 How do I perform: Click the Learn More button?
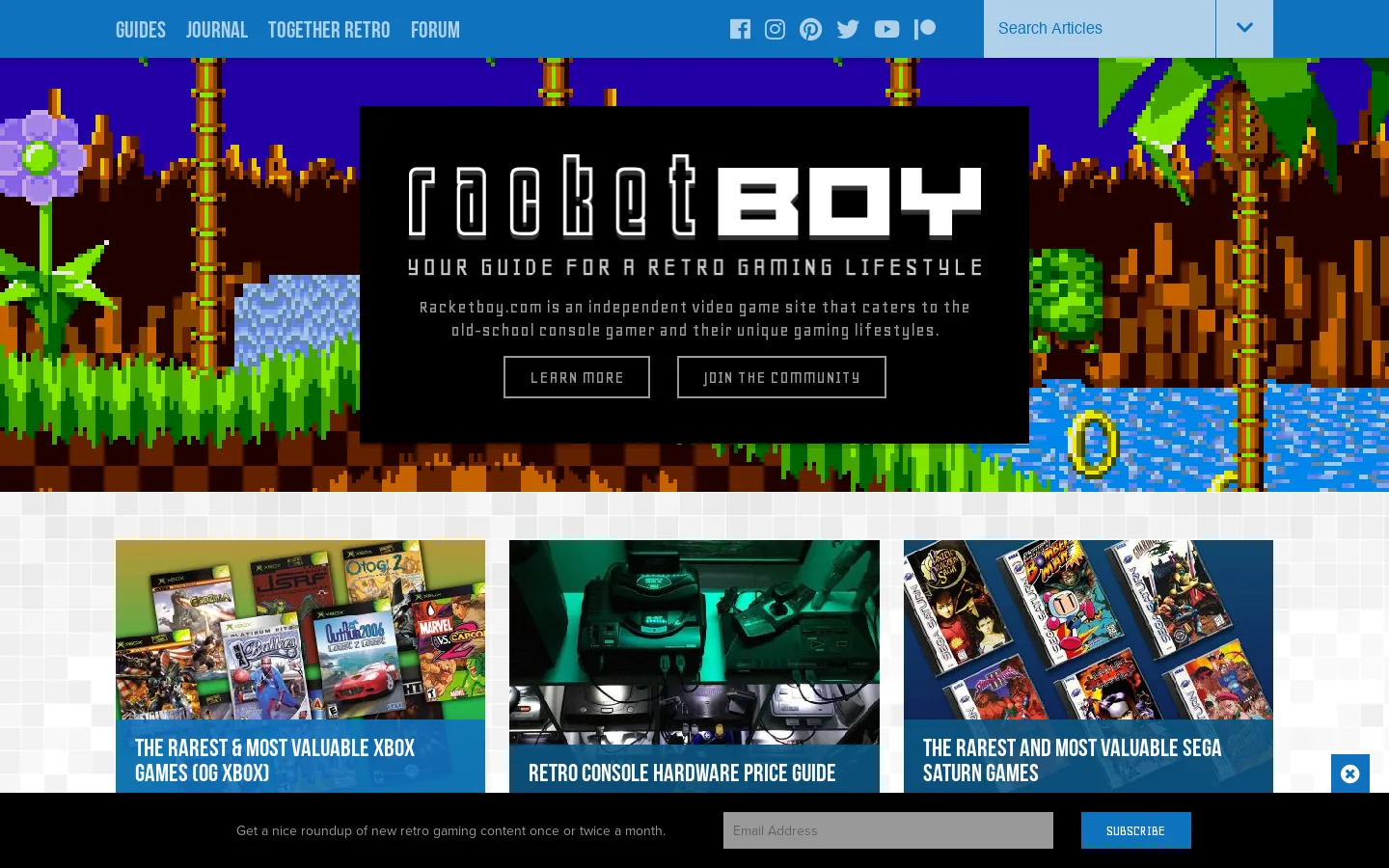point(577,377)
